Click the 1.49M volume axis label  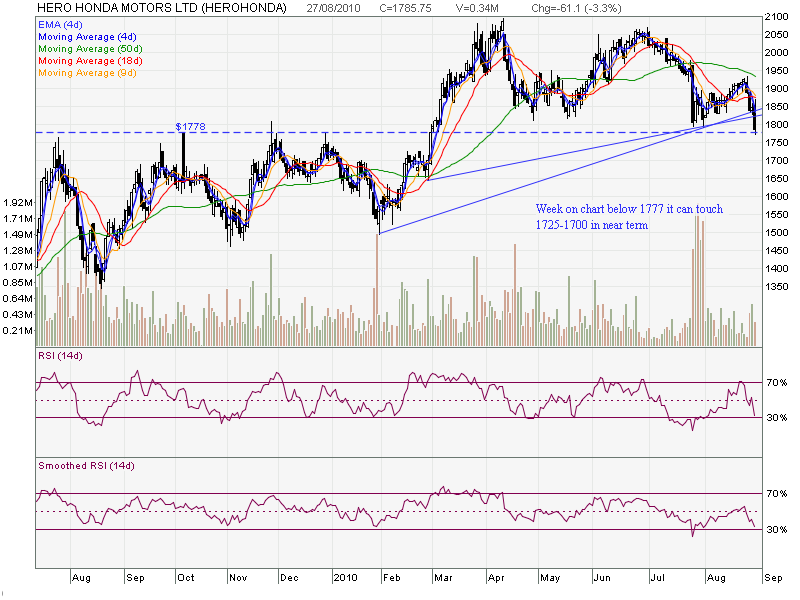17,235
